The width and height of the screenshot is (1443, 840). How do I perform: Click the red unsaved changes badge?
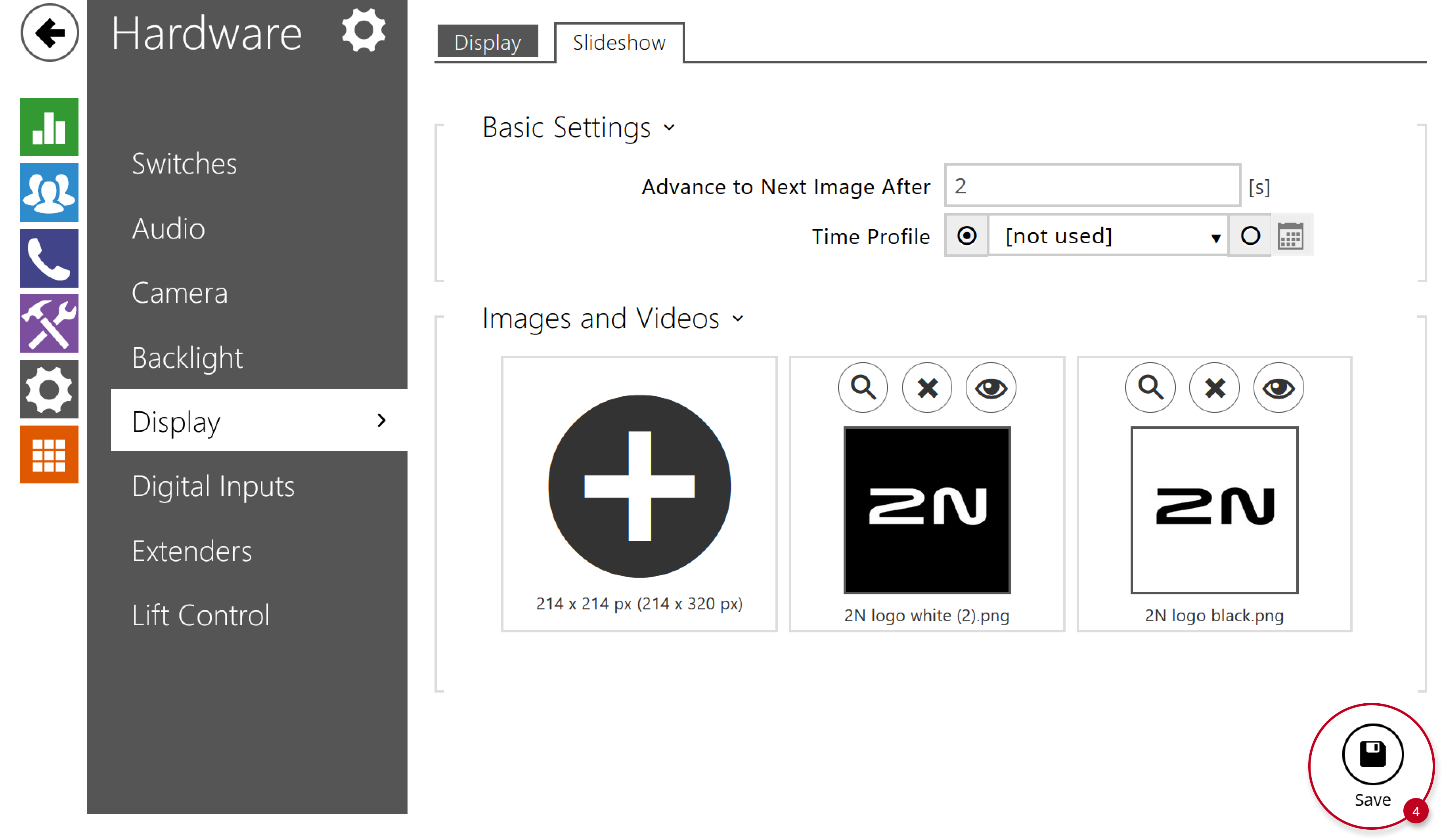(1416, 811)
